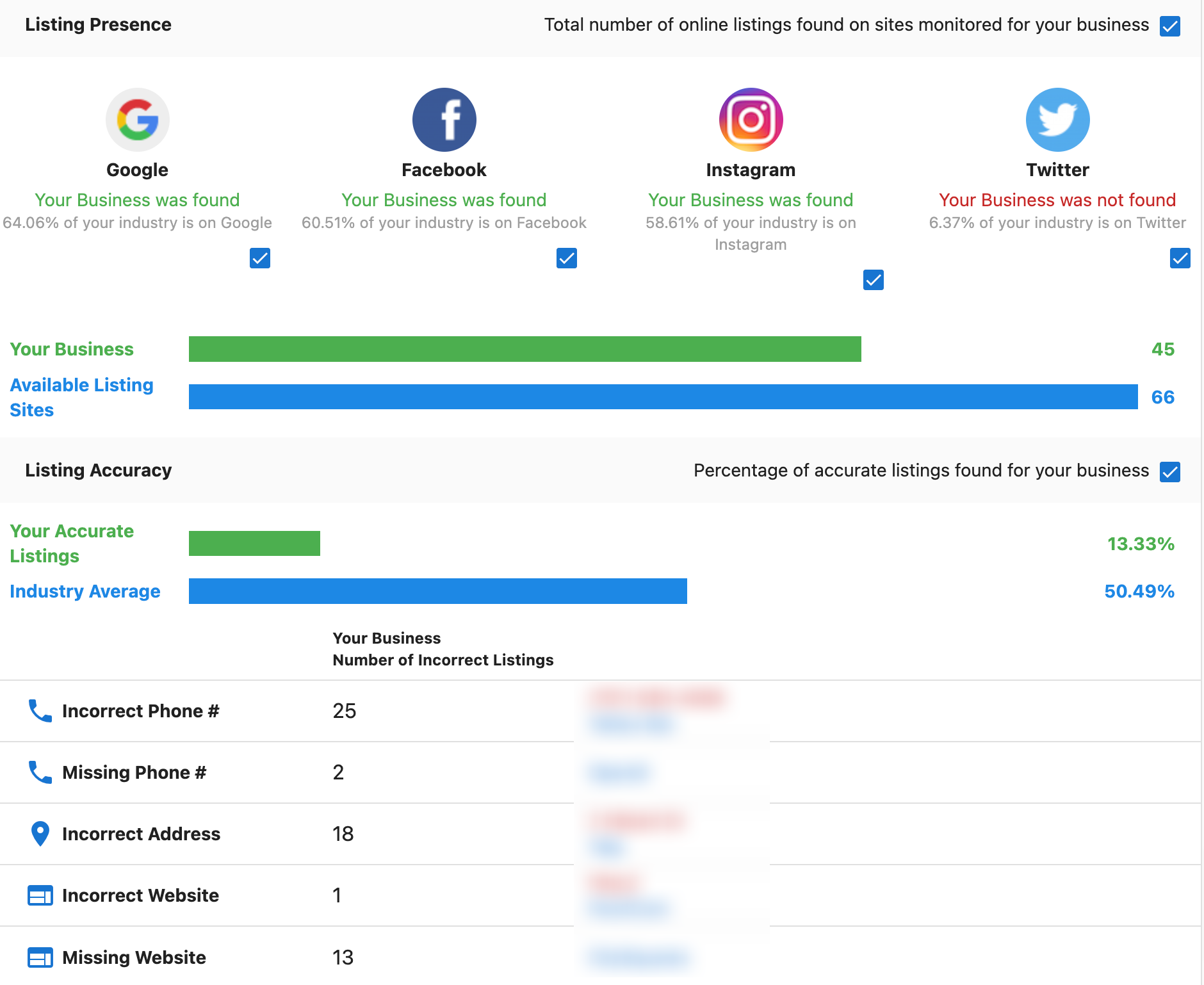
Task: Uncheck the Listing Accuracy header checkbox
Action: pyautogui.click(x=1170, y=472)
